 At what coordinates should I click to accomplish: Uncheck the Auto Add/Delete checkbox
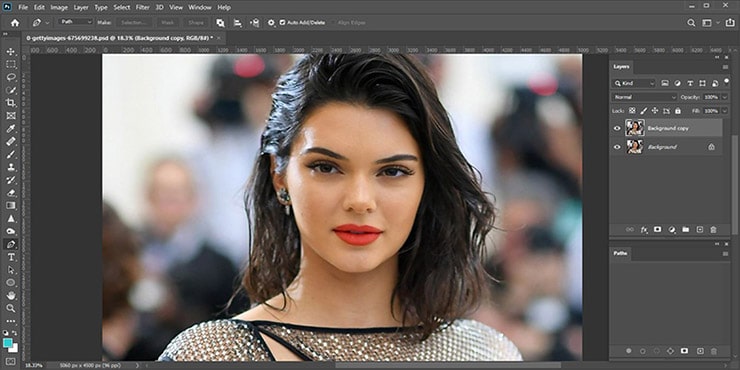(x=282, y=22)
